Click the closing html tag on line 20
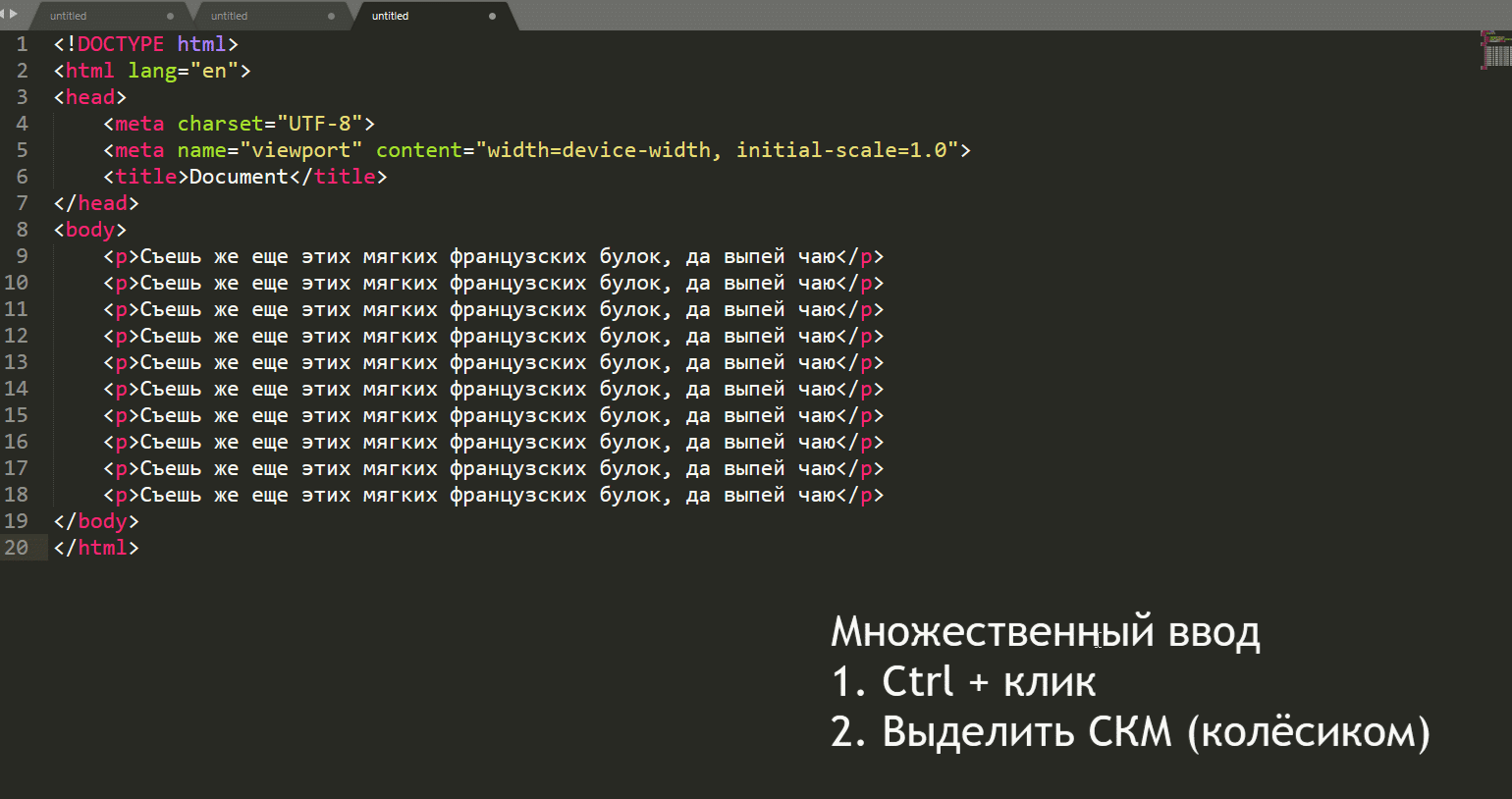The width and height of the screenshot is (1512, 799). [x=96, y=548]
